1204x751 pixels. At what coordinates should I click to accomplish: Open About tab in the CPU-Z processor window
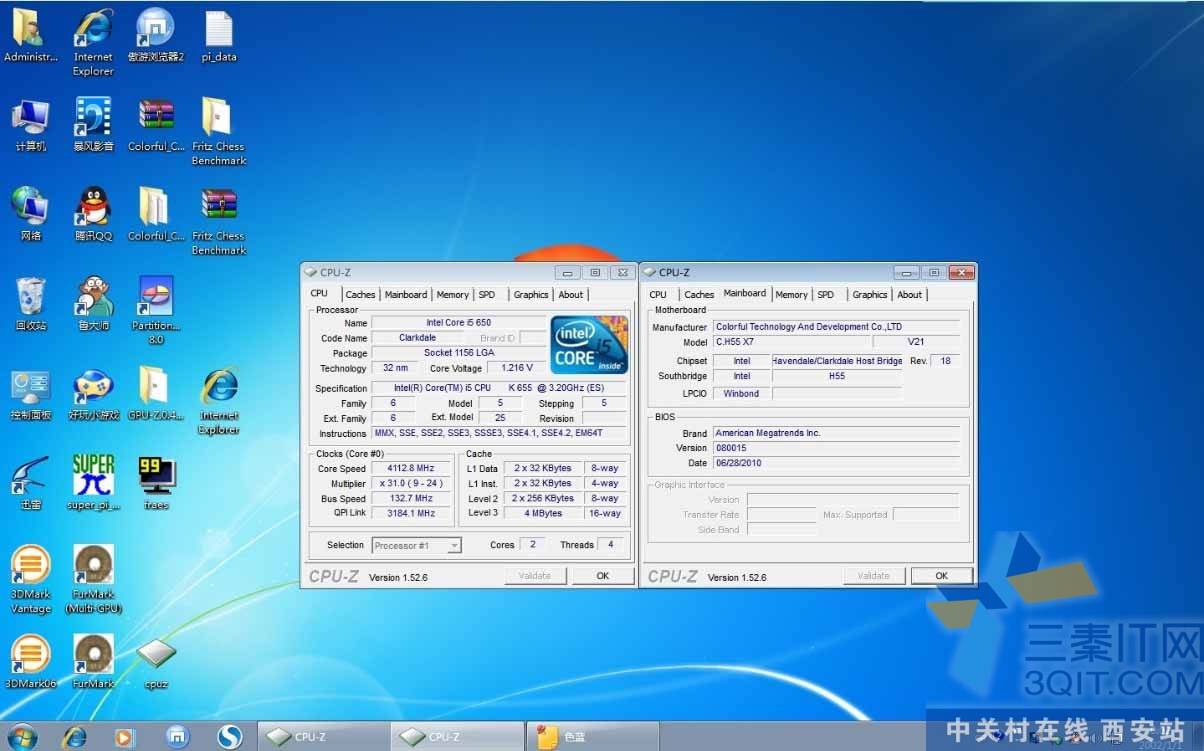[x=571, y=294]
